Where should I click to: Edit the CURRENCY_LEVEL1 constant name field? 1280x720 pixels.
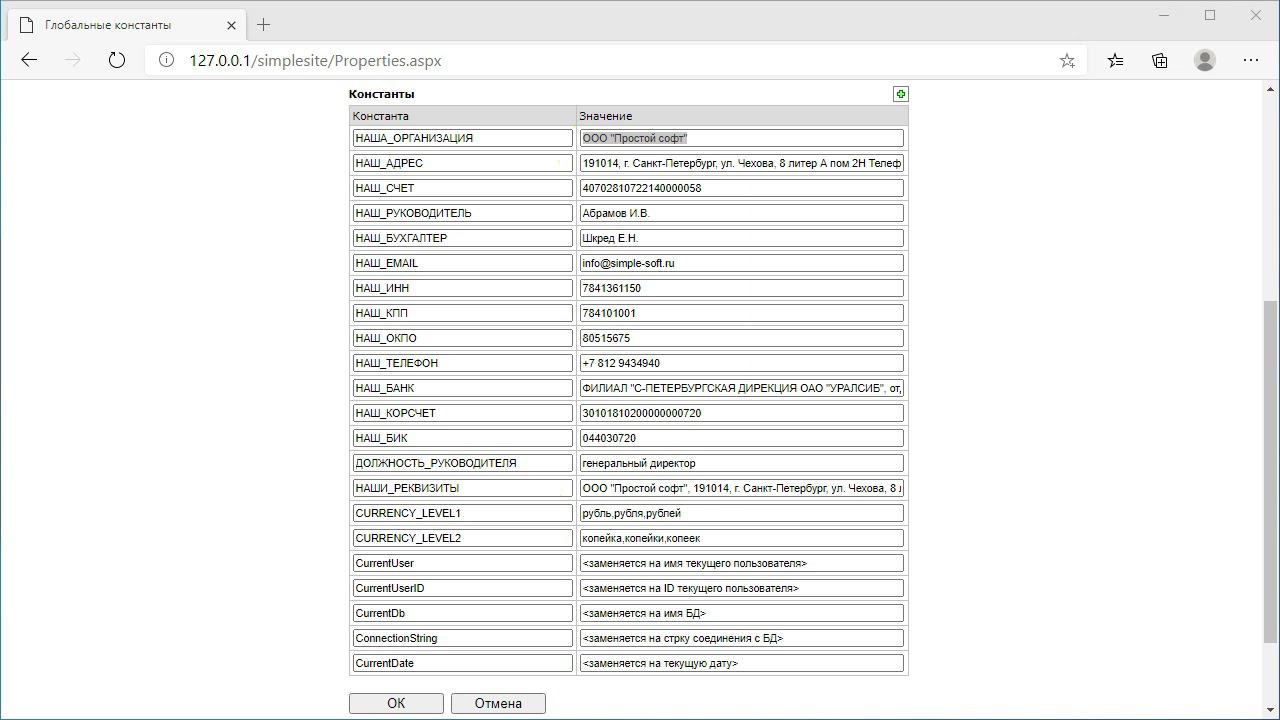(x=462, y=513)
